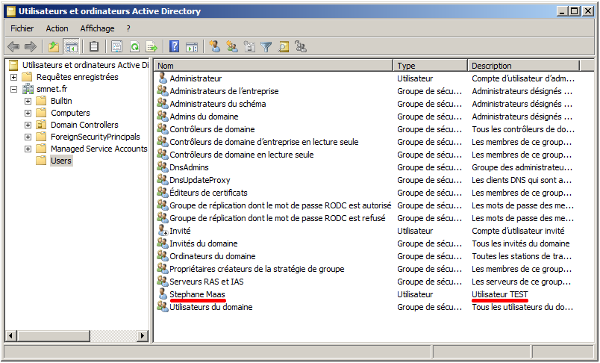Open the Affichage menu
The height and width of the screenshot is (363, 600).
click(x=97, y=28)
